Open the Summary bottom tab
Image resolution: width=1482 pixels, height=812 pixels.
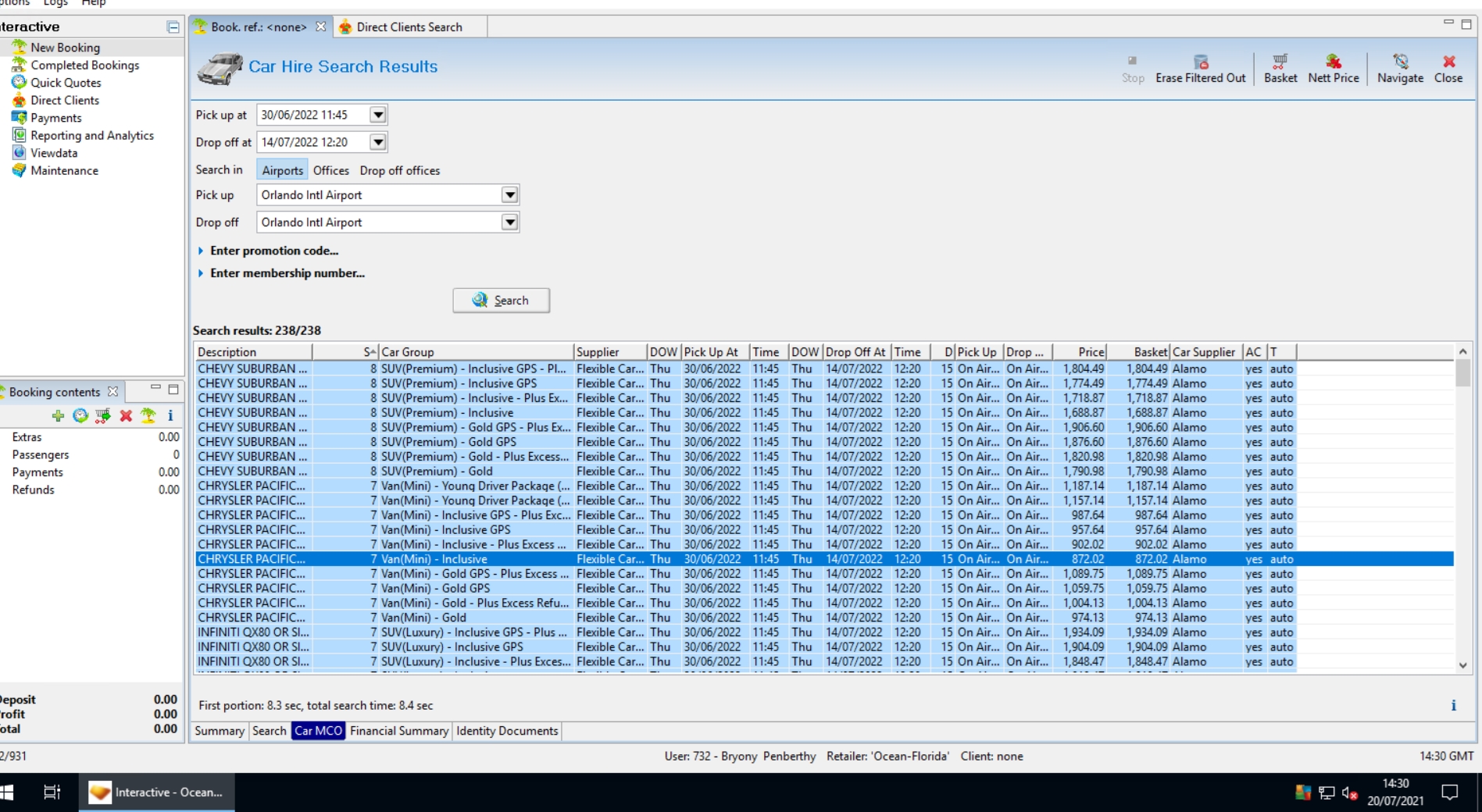[220, 731]
